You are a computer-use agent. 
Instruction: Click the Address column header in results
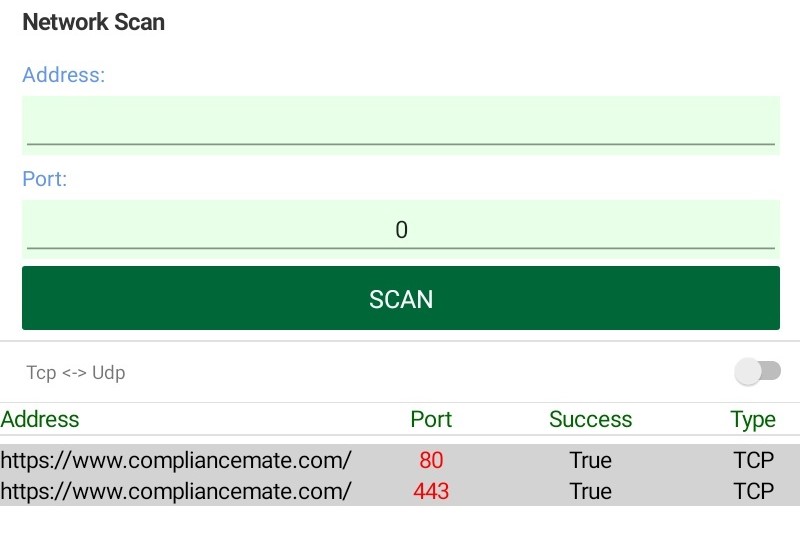(40, 419)
